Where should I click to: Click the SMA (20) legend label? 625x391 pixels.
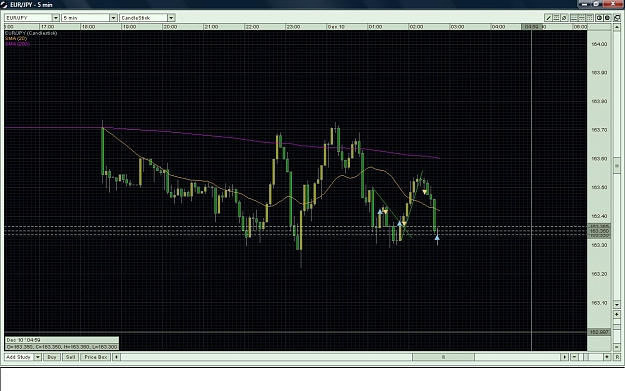[x=16, y=38]
